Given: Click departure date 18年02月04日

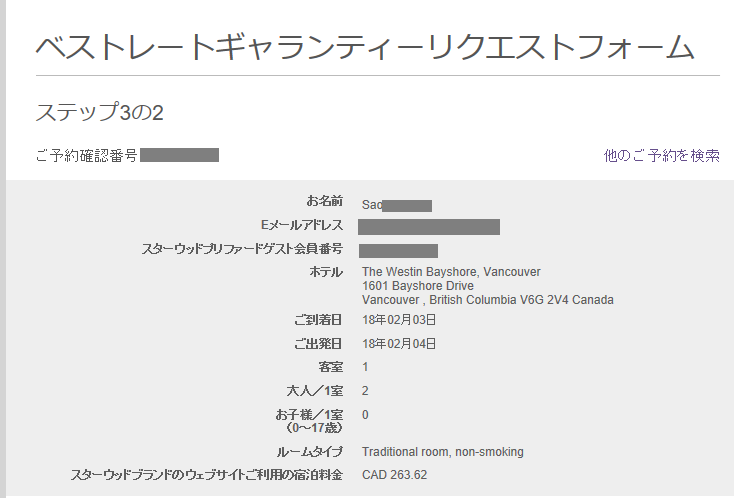Looking at the screenshot, I should (x=399, y=344).
